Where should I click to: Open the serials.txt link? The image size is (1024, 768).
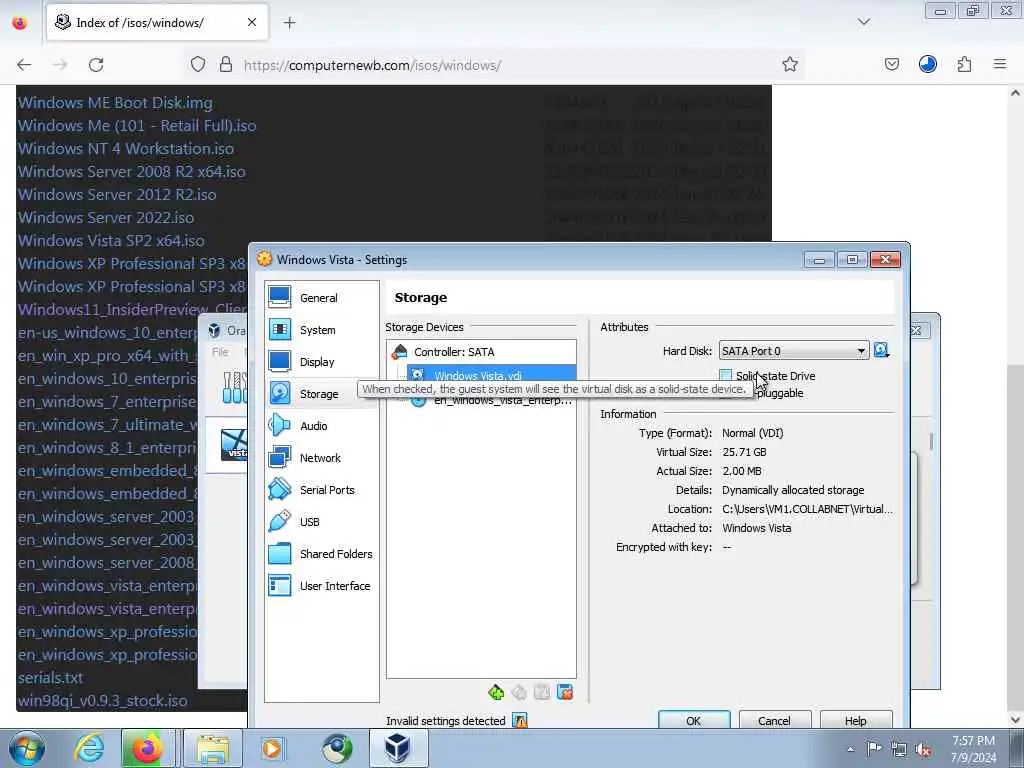point(50,678)
